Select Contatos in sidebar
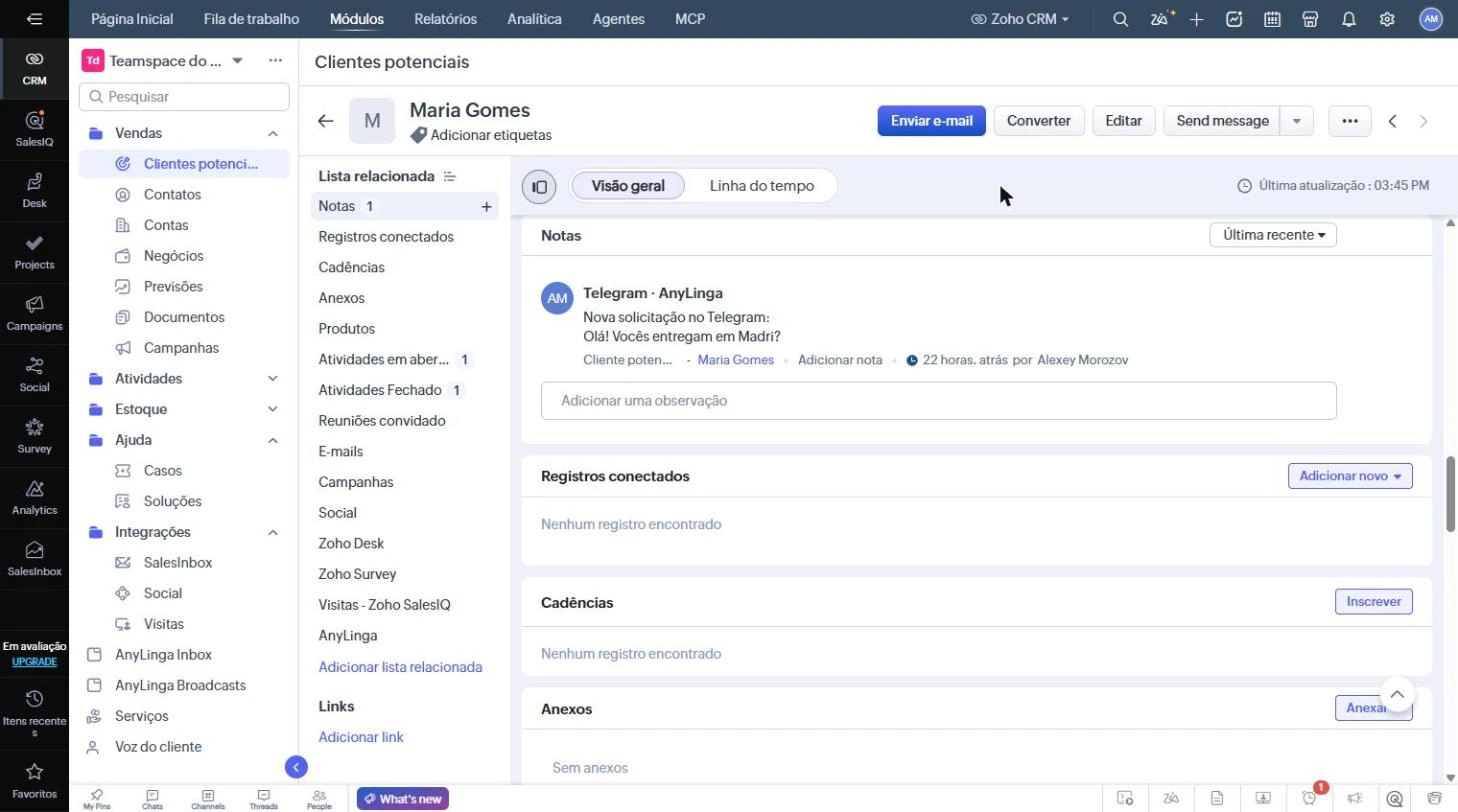The width and height of the screenshot is (1458, 812). point(172,195)
